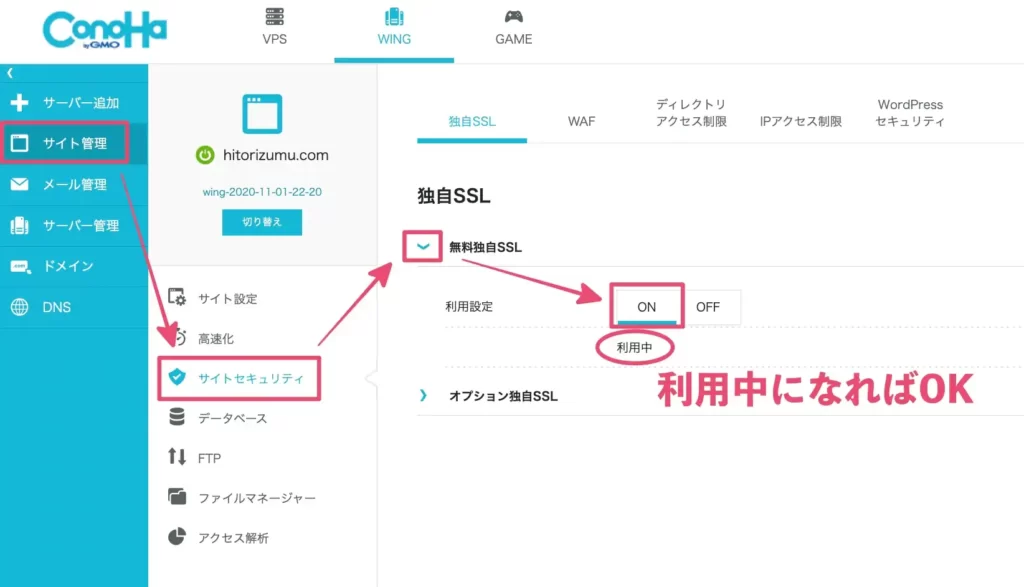Switch to the WING service tab
The height and width of the screenshot is (587, 1024).
click(394, 31)
